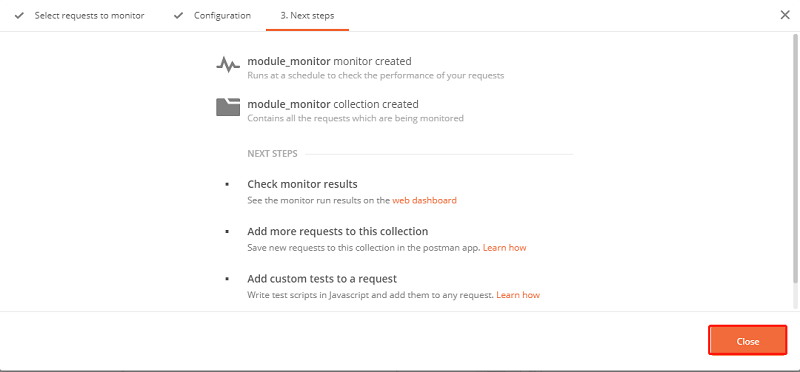Click bullet beside Check monitor results

click(x=227, y=184)
